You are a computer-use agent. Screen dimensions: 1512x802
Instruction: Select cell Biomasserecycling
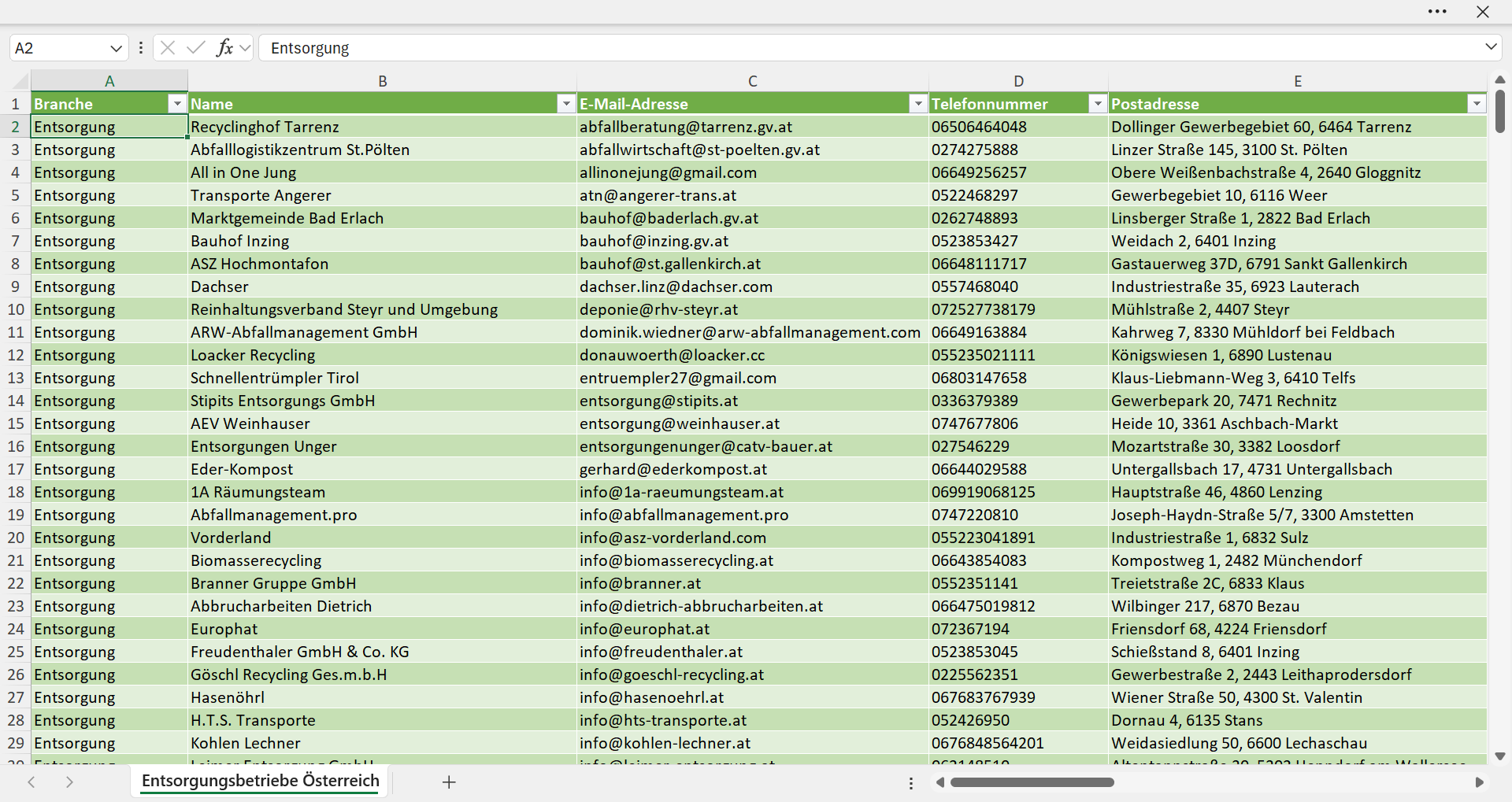pos(383,560)
